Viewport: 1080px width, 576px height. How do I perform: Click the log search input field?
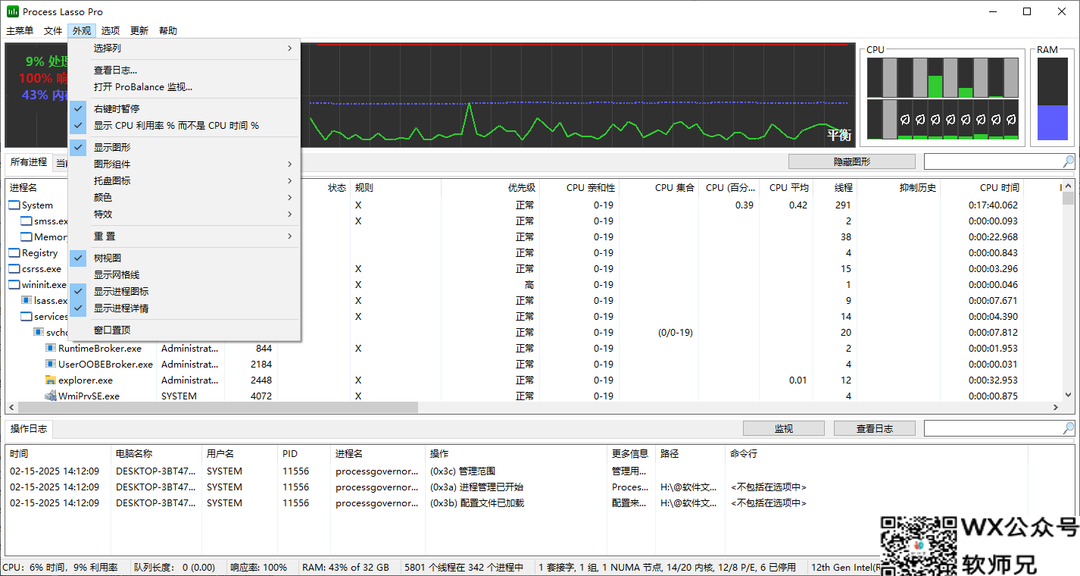pos(993,429)
